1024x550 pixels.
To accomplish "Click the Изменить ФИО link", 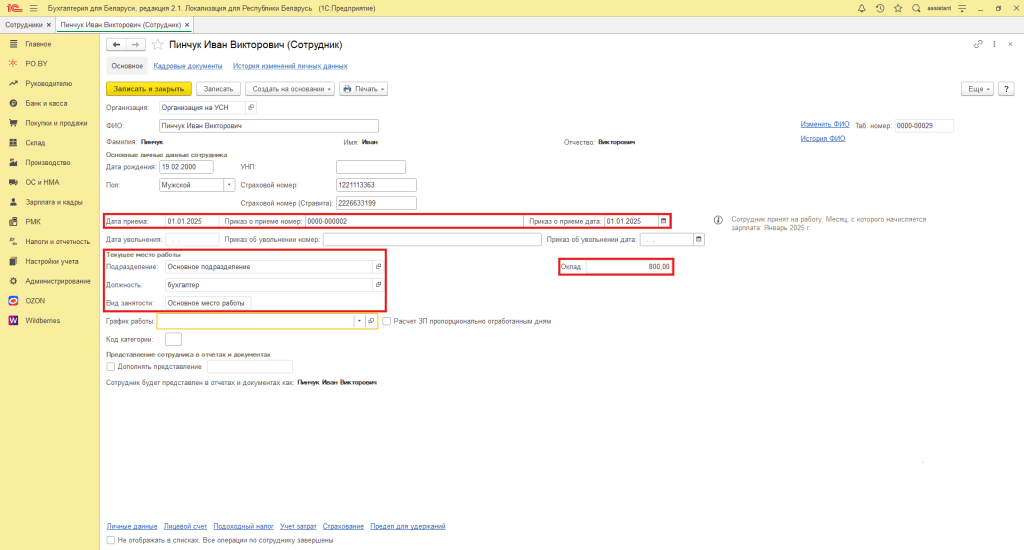I will point(825,124).
